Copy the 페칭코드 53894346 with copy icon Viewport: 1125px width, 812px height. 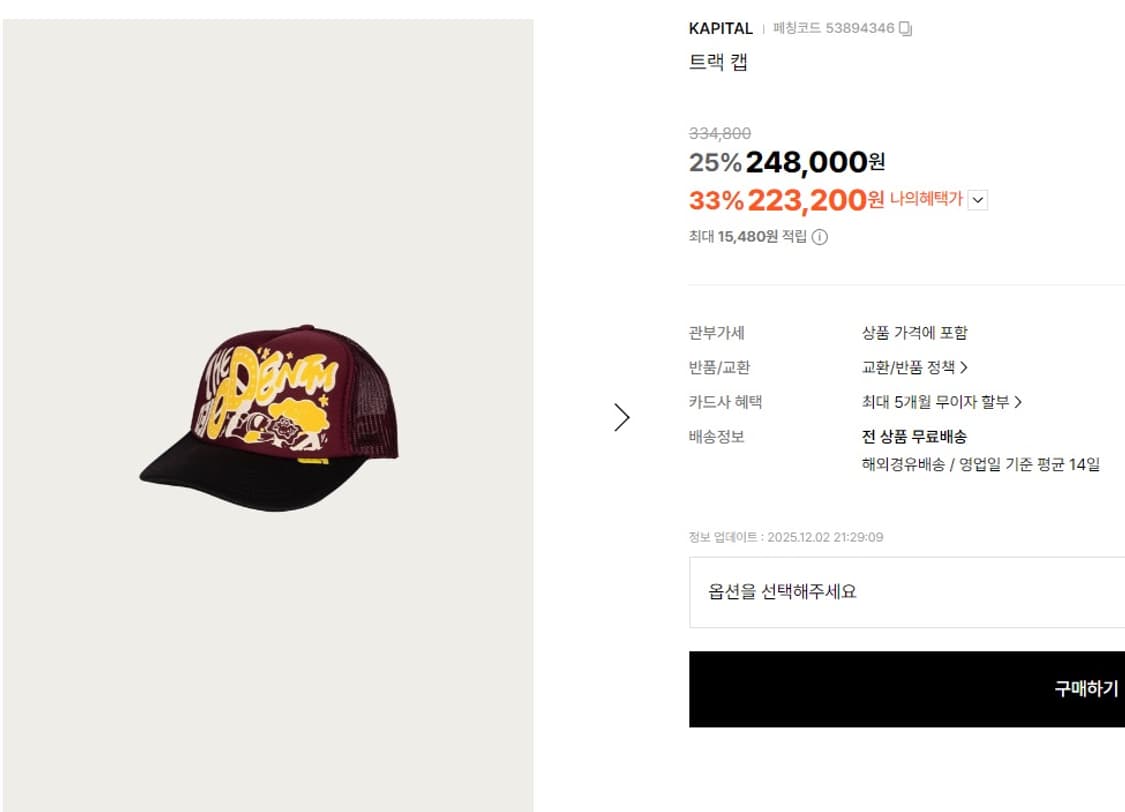pyautogui.click(x=906, y=29)
